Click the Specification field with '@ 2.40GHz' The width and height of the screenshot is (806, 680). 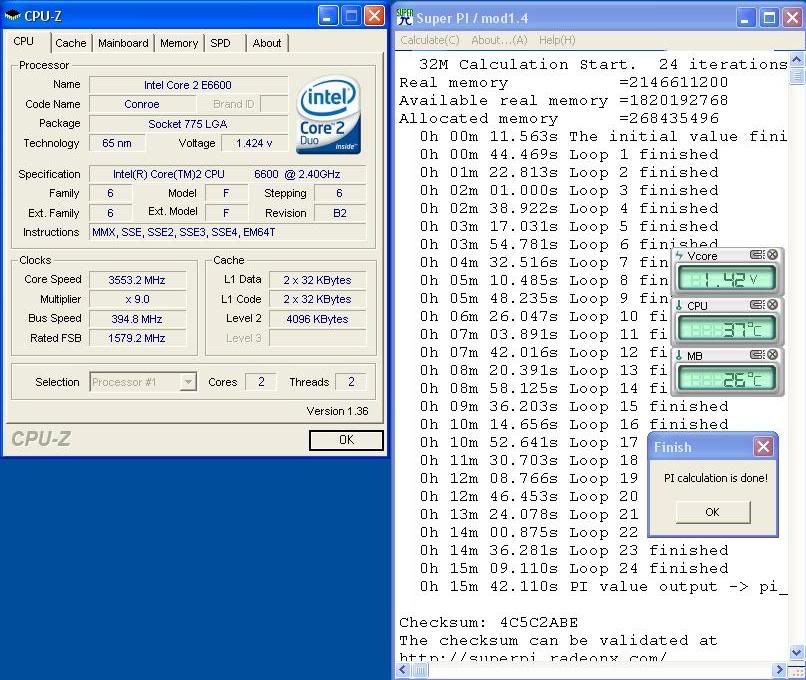tap(228, 174)
